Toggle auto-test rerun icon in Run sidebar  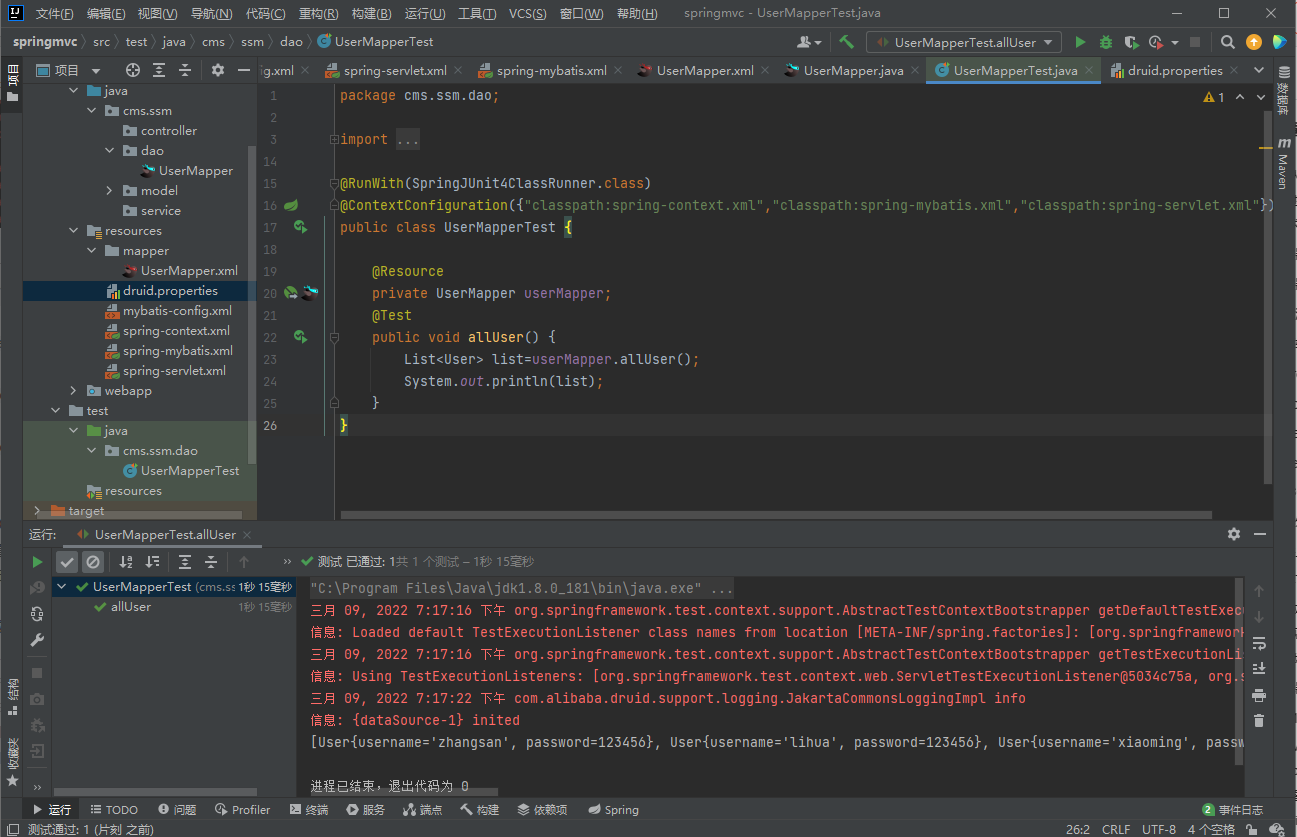pyautogui.click(x=37, y=613)
